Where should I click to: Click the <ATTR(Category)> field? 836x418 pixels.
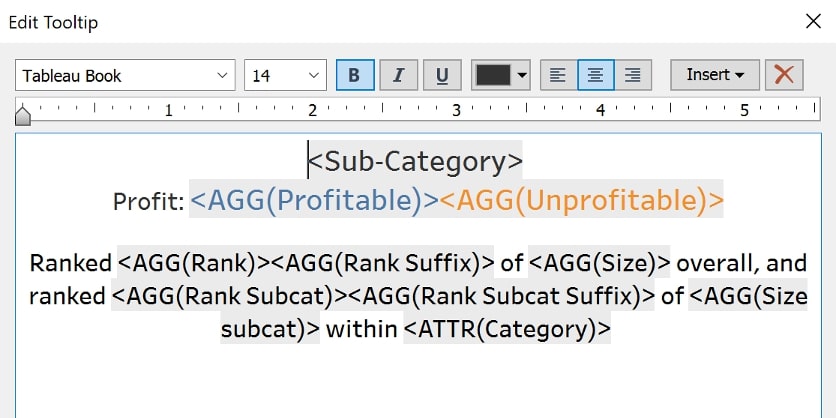coord(507,329)
